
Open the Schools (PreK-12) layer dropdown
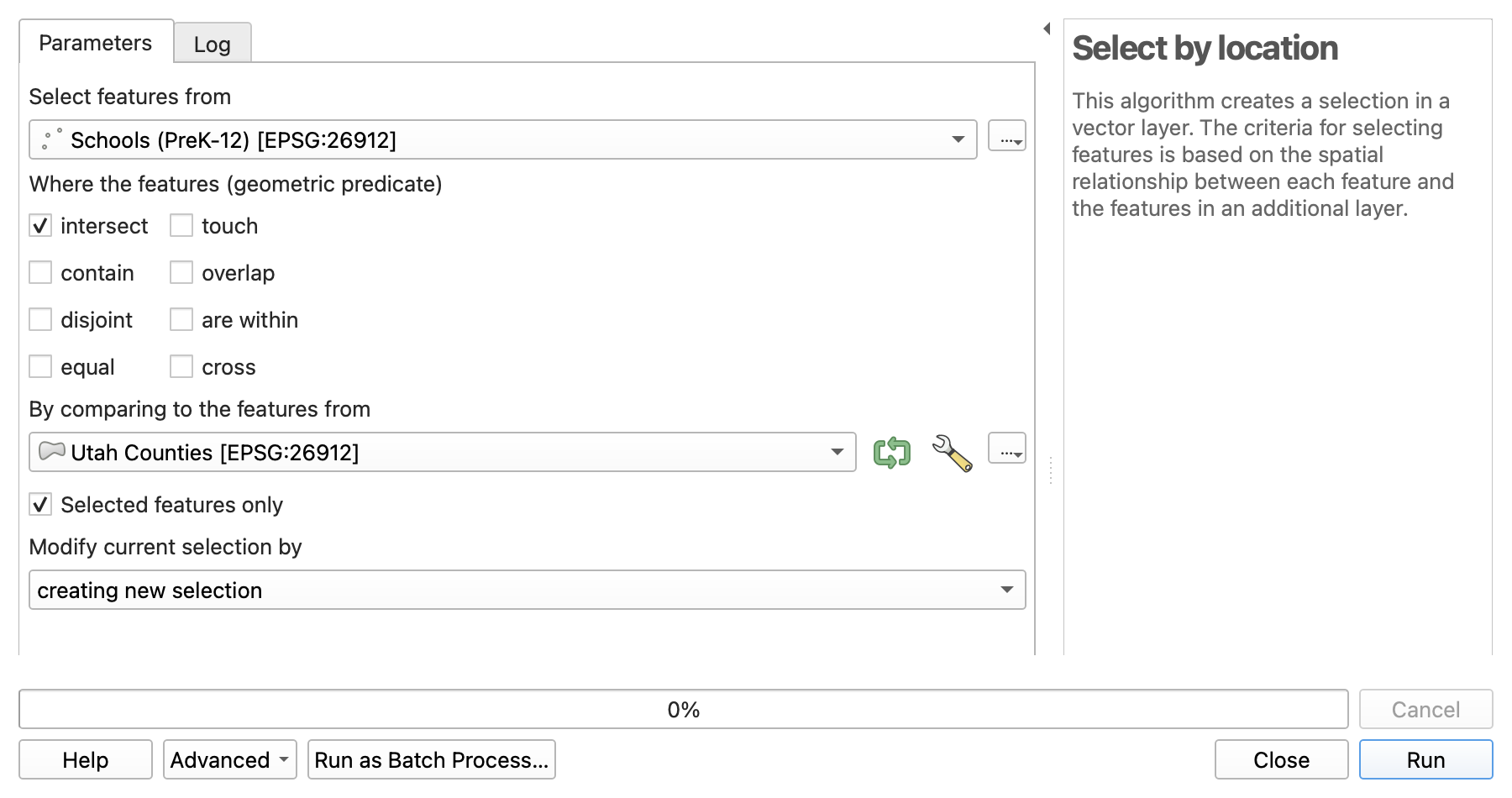503,139
